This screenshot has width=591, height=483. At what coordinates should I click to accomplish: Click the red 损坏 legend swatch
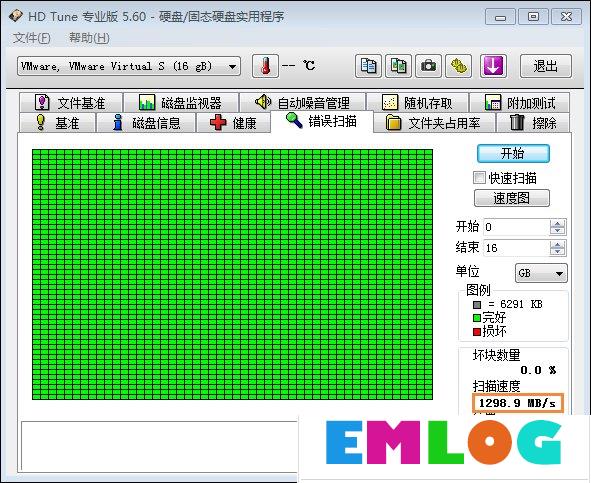pos(477,332)
